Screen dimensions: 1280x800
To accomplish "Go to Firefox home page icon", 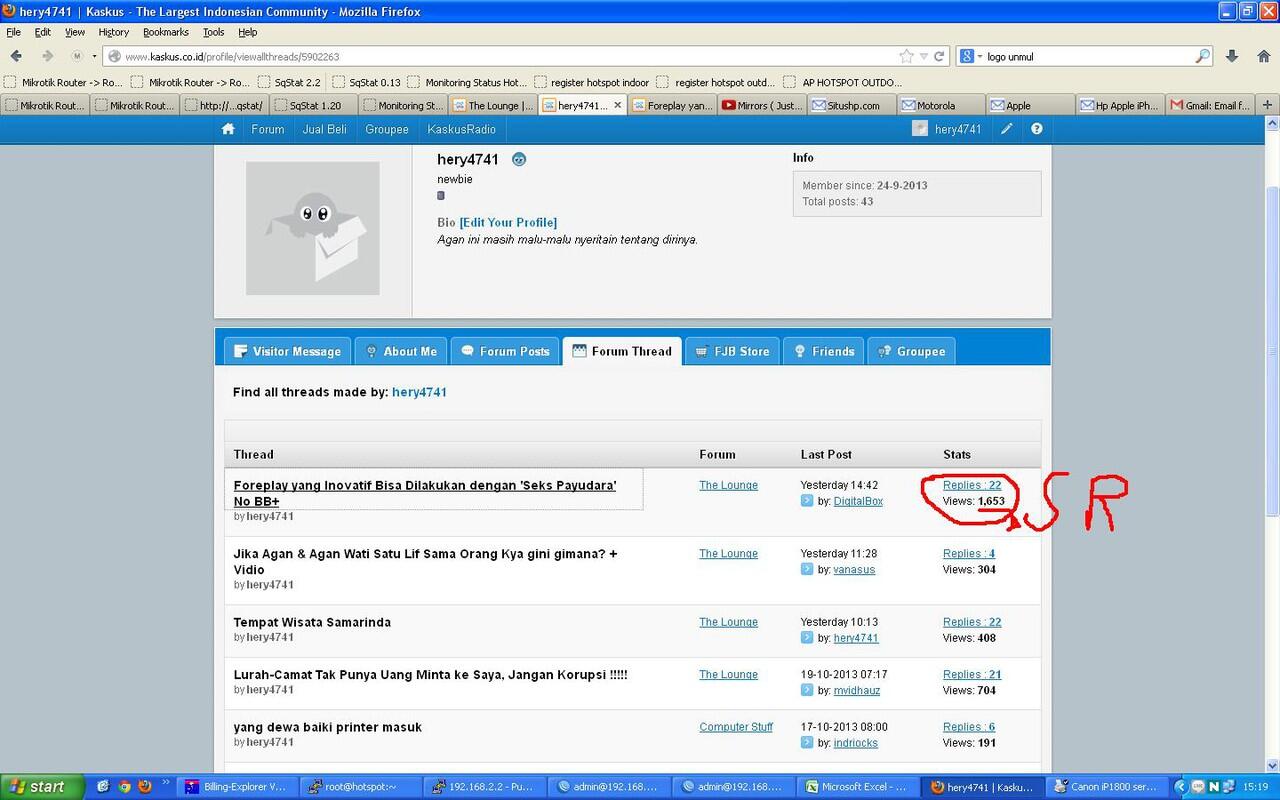I will [x=1262, y=56].
